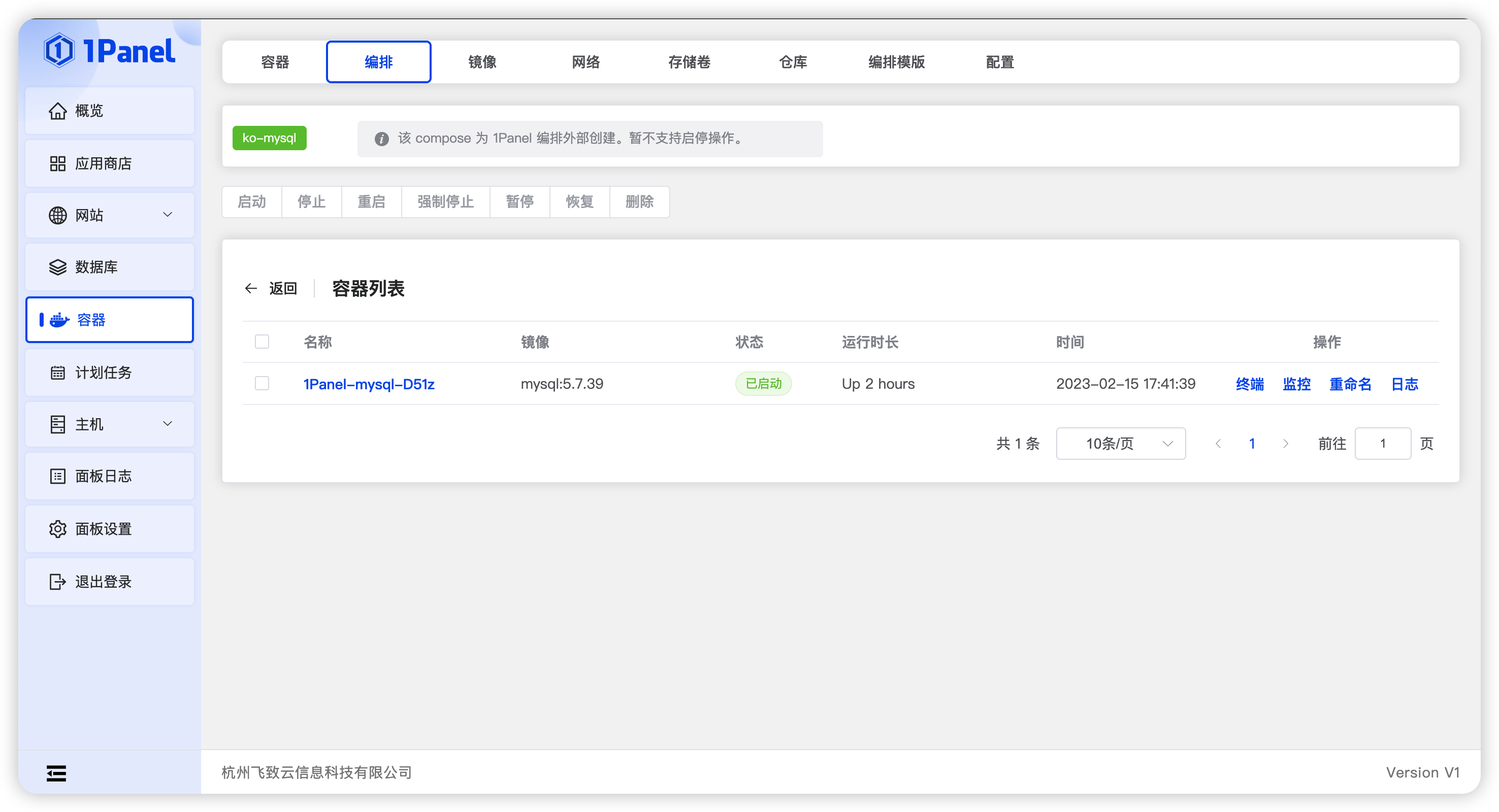
Task: Switch to the 编排模版 compose templates tab
Action: click(x=896, y=61)
